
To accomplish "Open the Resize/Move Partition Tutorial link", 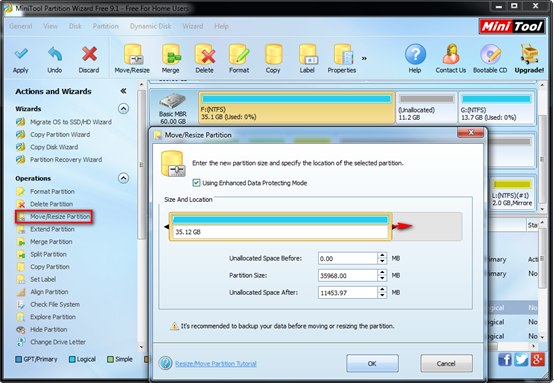I will [216, 364].
